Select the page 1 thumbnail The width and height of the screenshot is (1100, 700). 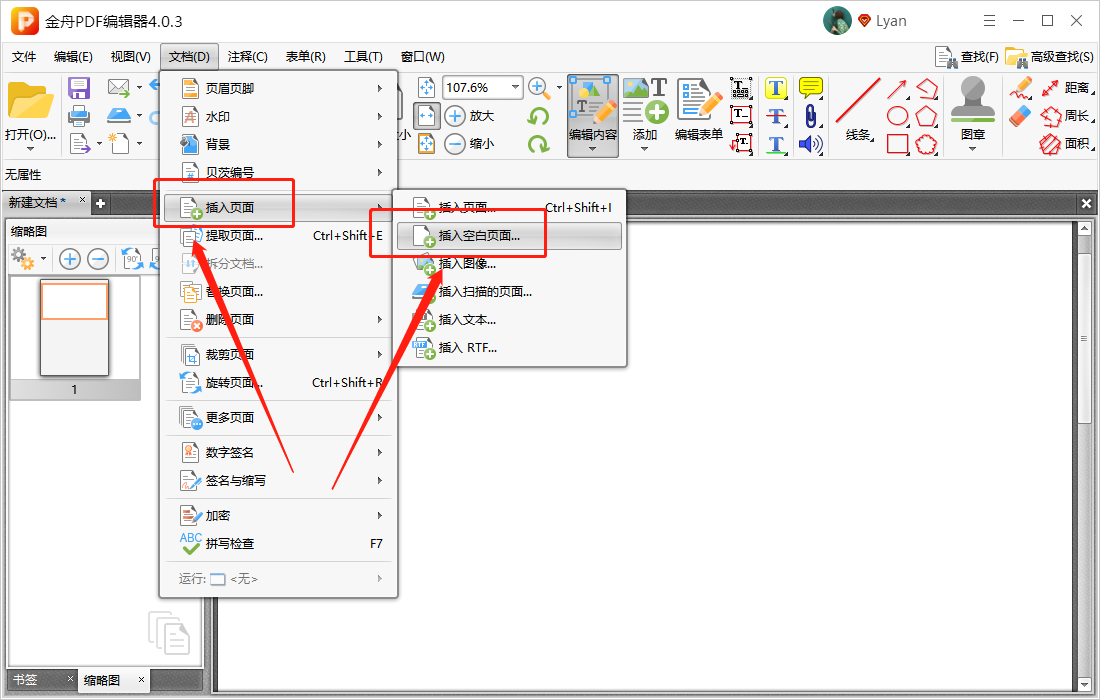tap(74, 328)
